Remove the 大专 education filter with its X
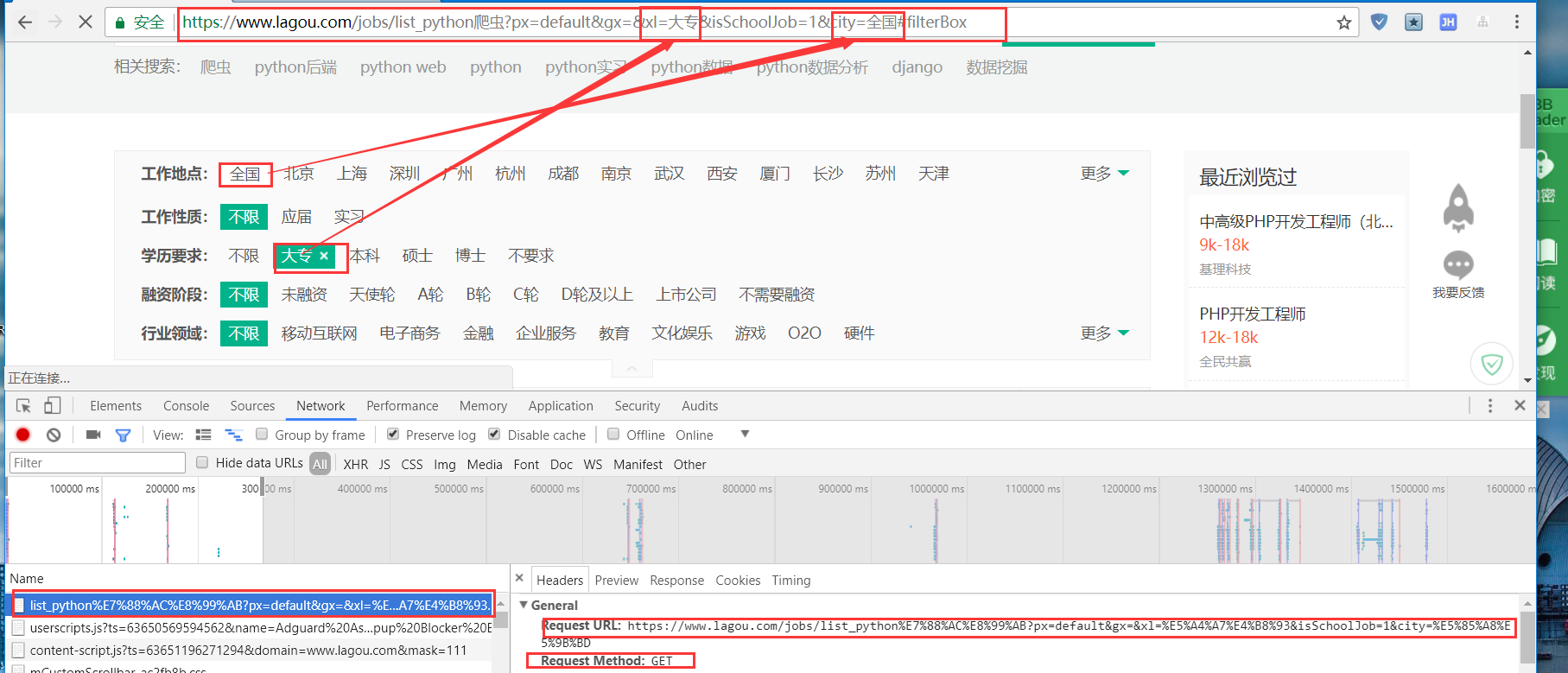 pos(324,256)
